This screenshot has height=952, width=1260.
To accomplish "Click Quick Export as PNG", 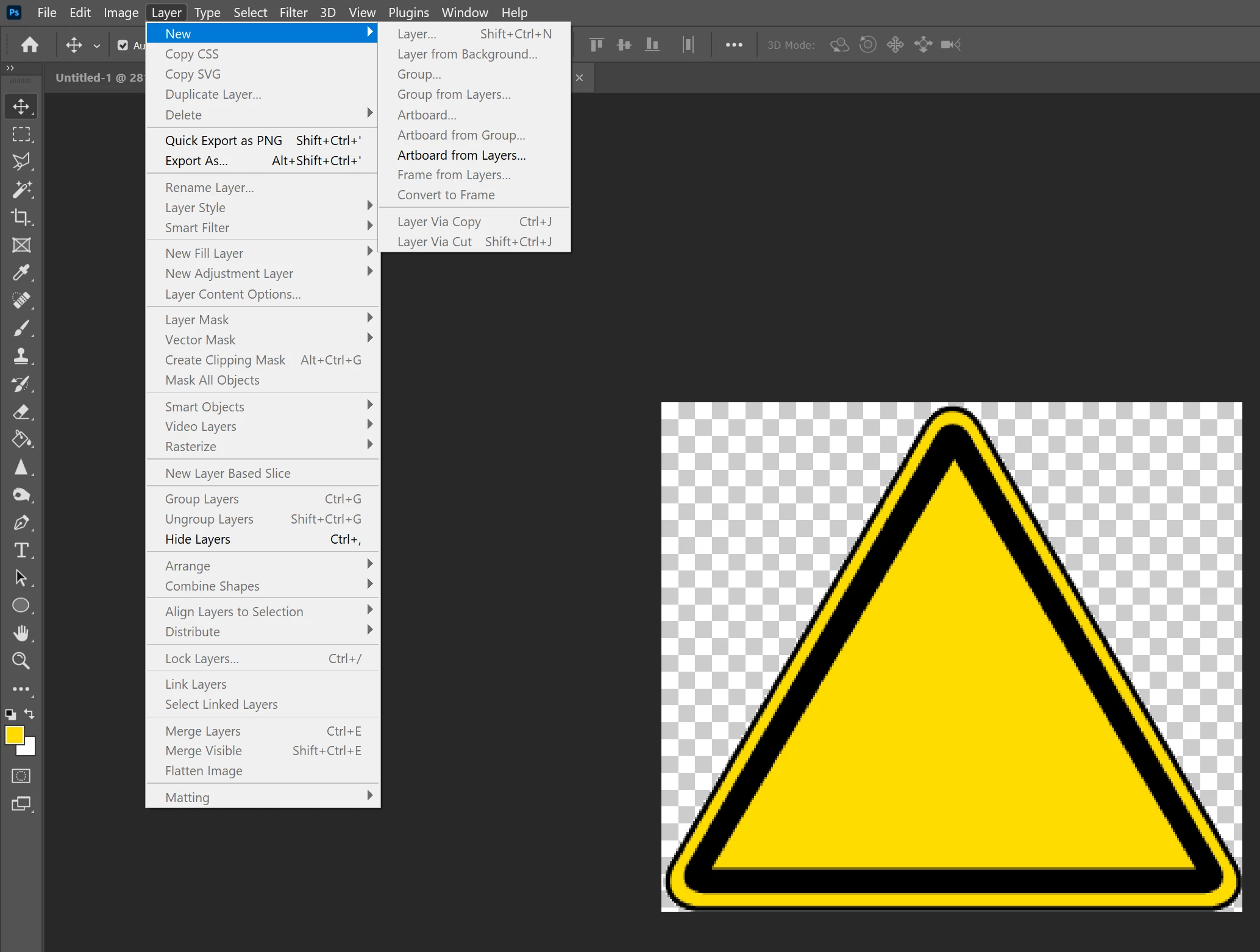I will coord(223,141).
